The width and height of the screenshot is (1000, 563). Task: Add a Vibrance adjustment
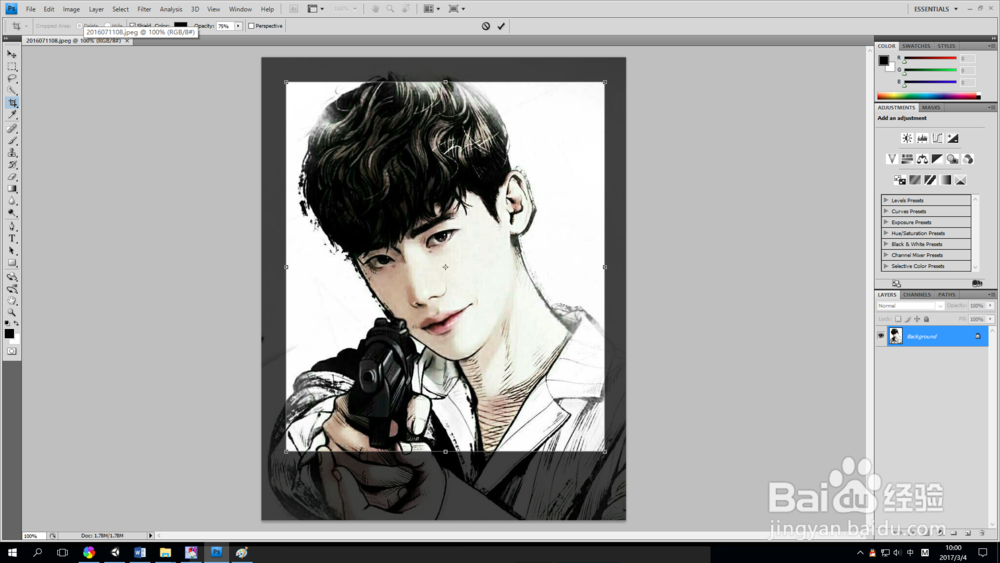click(x=892, y=159)
